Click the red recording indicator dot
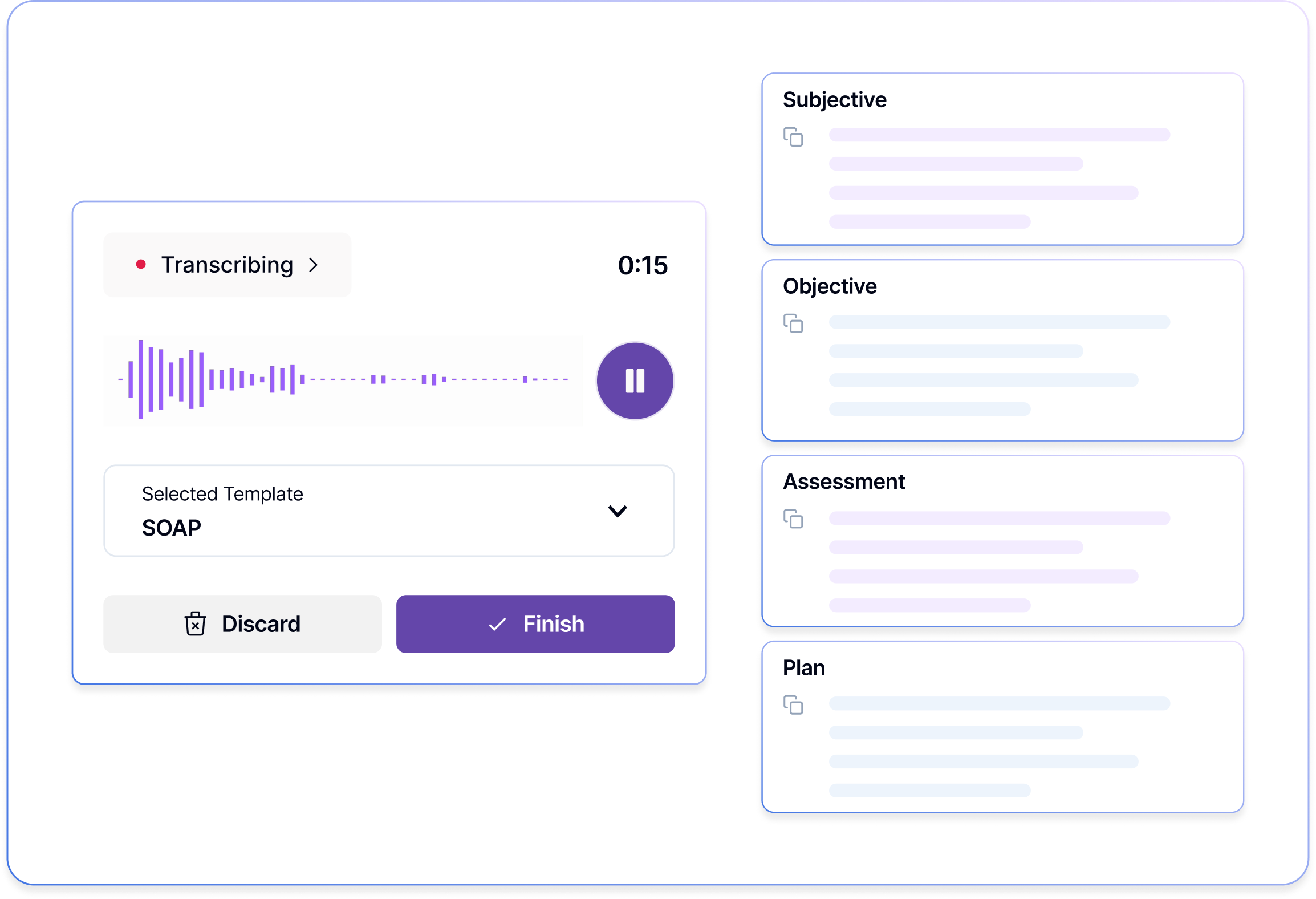This screenshot has width=1316, height=899. coord(141,264)
